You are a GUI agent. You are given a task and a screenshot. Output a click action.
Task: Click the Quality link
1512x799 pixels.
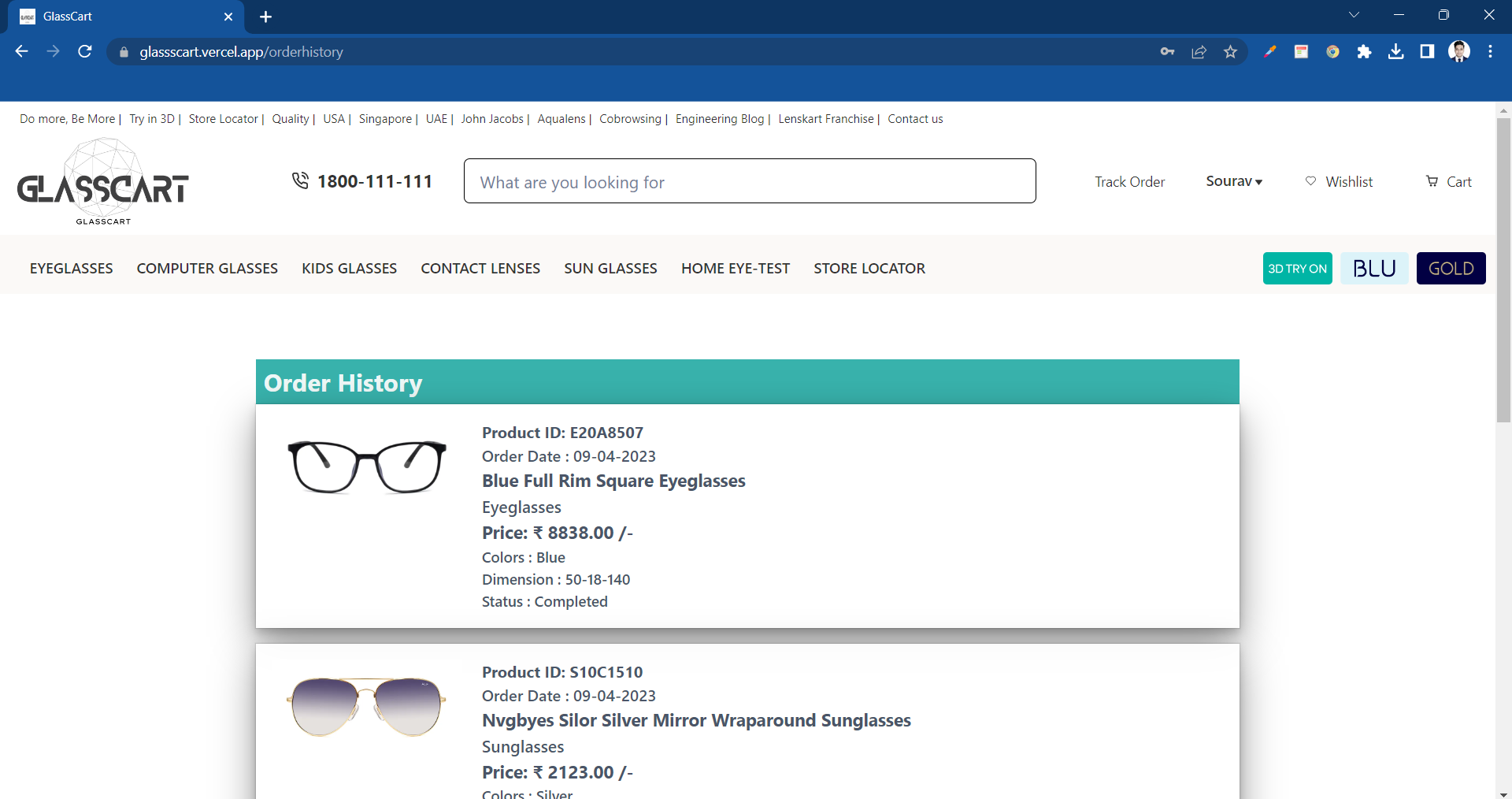coord(290,119)
